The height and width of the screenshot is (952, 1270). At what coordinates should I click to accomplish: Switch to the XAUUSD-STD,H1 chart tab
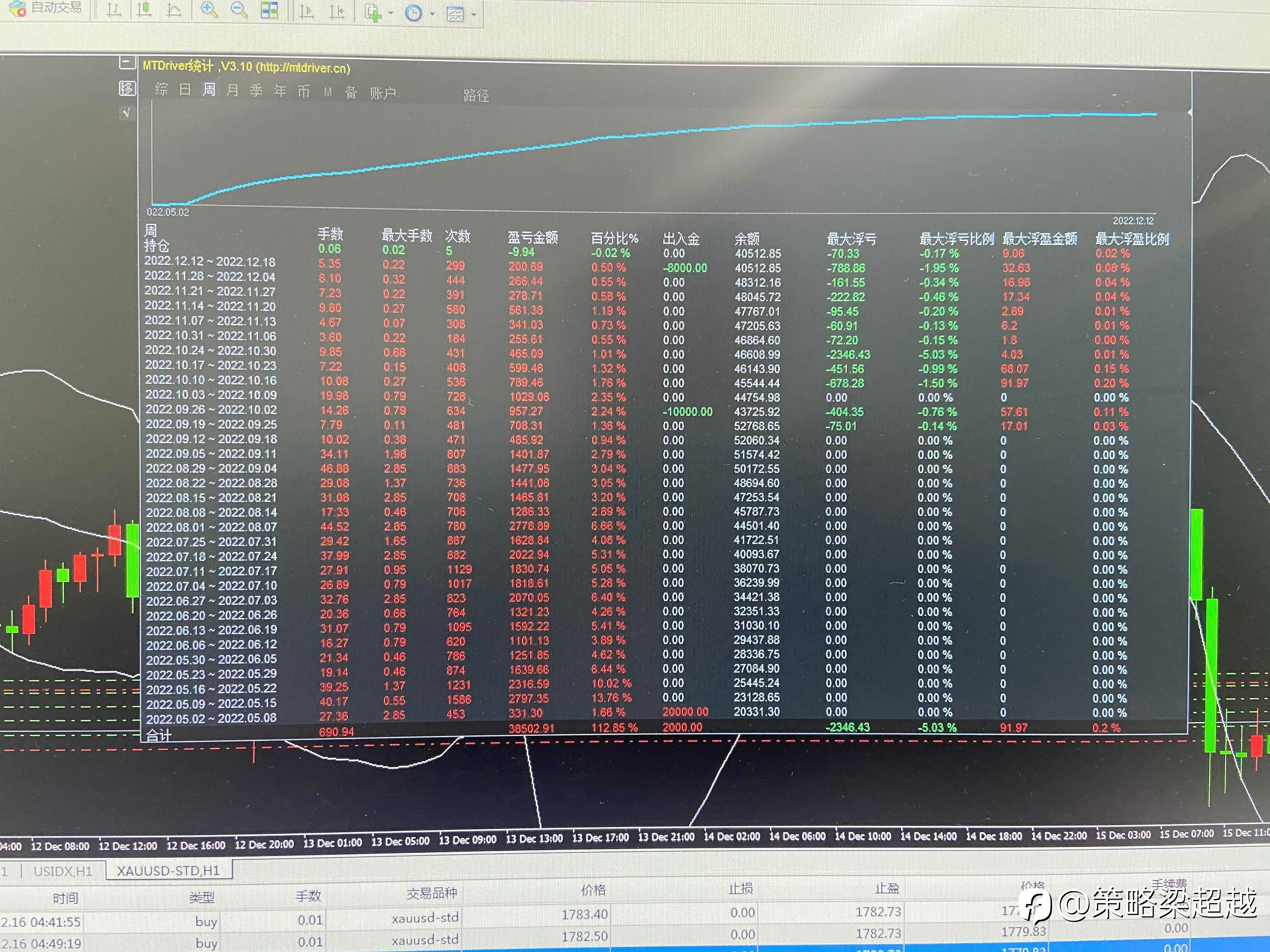pyautogui.click(x=168, y=870)
